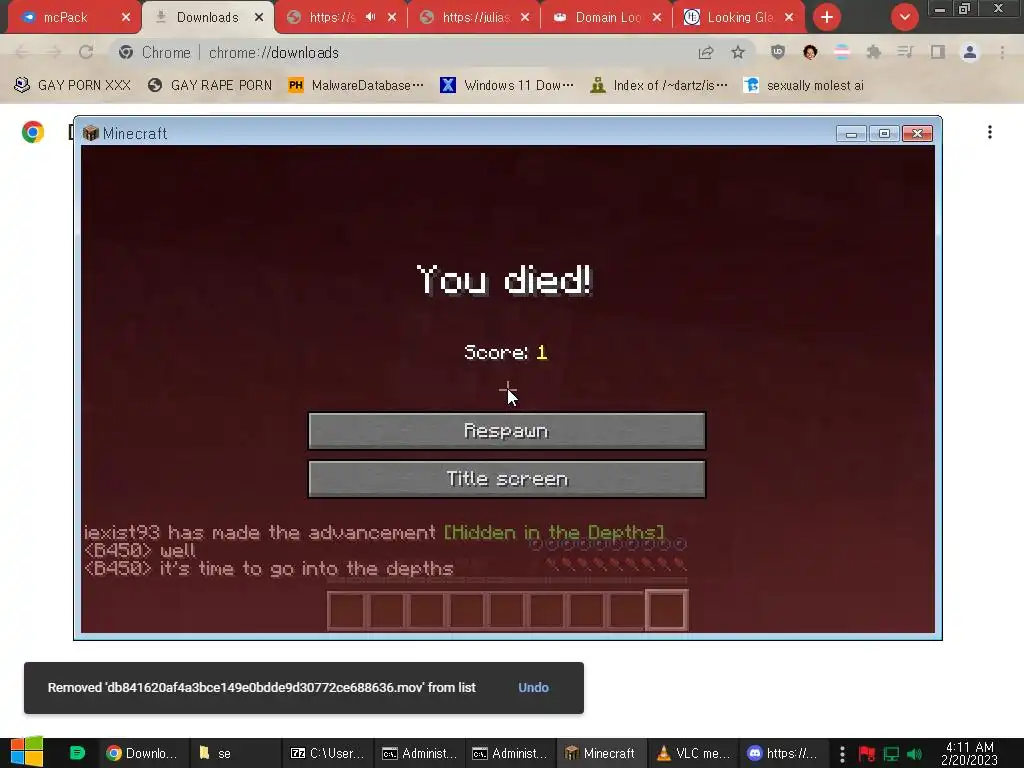Open the Domain Loo browser tab
The width and height of the screenshot is (1024, 768).
pyautogui.click(x=608, y=17)
